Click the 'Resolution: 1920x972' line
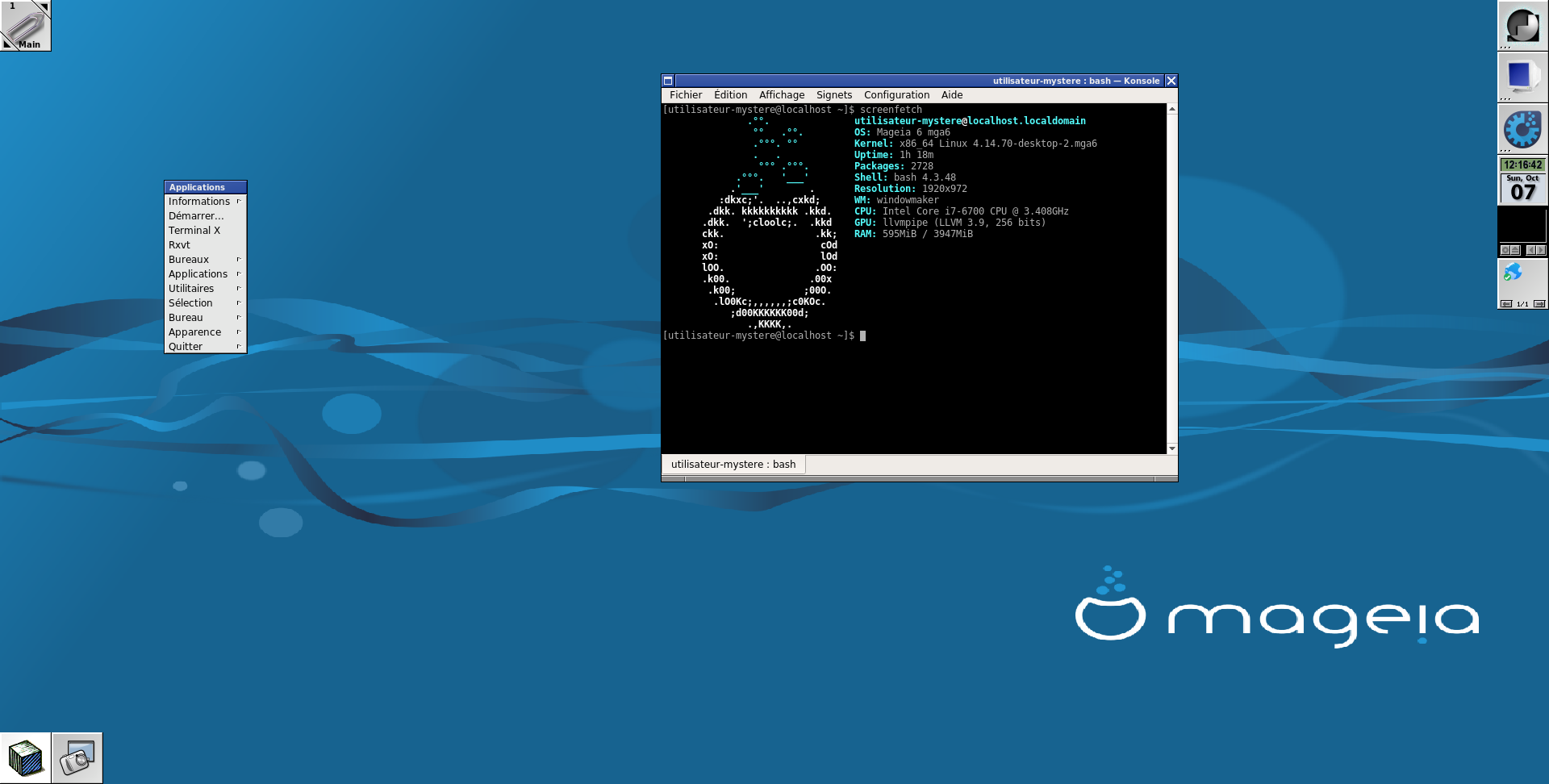Screen dimensions: 1549x784 [911, 189]
